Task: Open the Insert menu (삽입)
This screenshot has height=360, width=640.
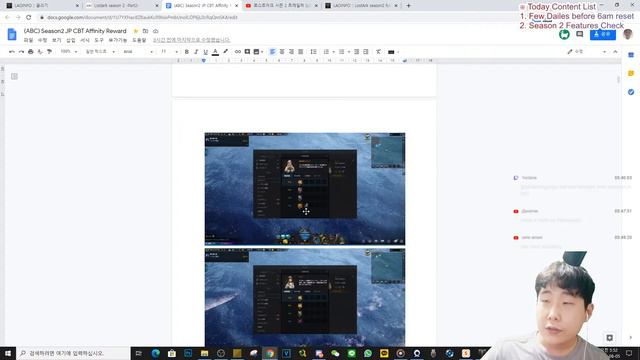Action: click(x=71, y=40)
